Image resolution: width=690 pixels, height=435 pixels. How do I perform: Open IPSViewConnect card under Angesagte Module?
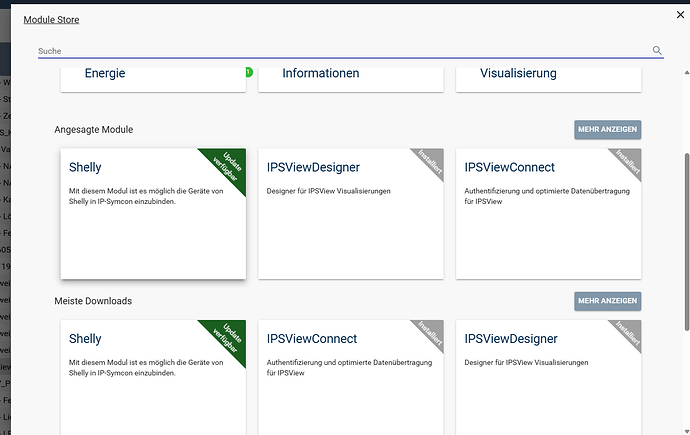[x=548, y=214]
